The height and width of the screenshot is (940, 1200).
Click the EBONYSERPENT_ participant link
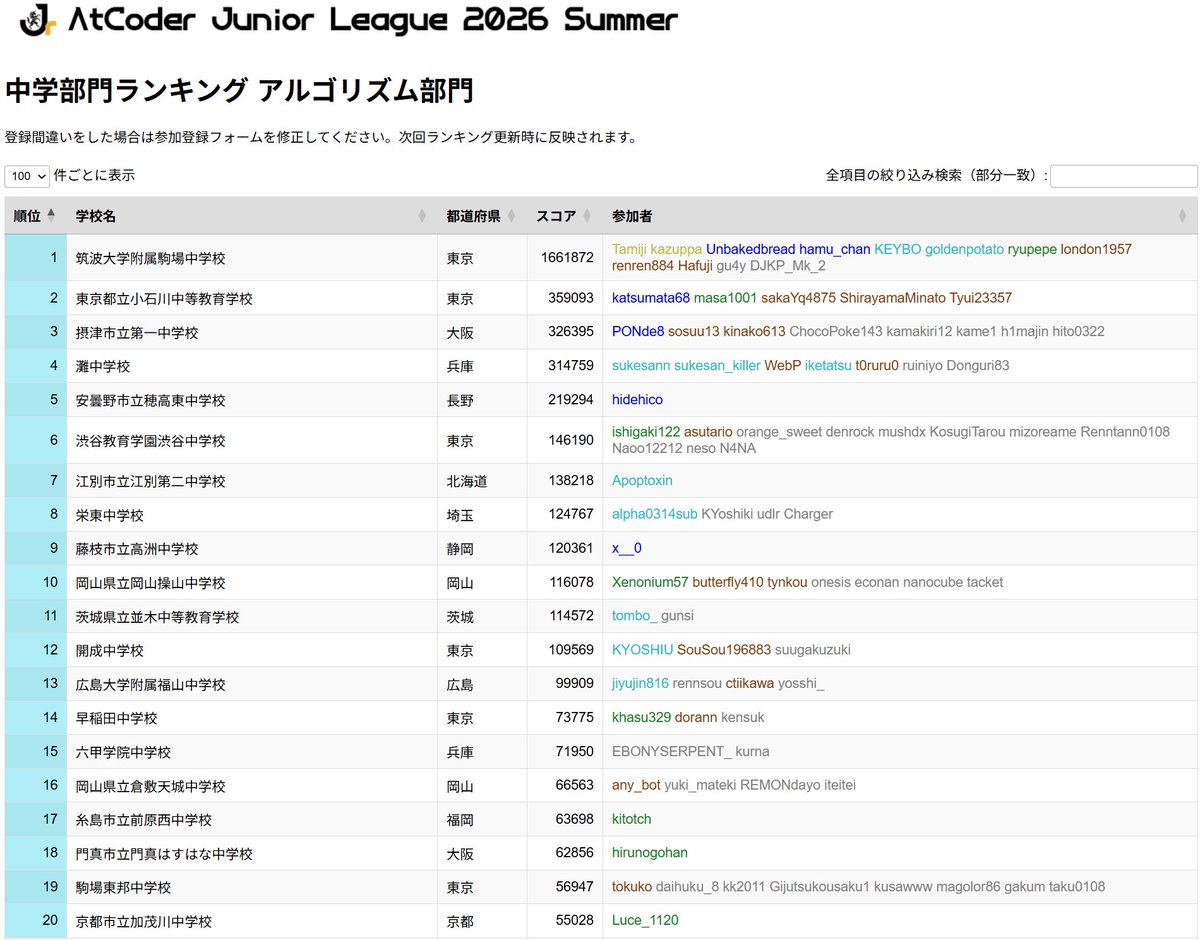point(672,752)
